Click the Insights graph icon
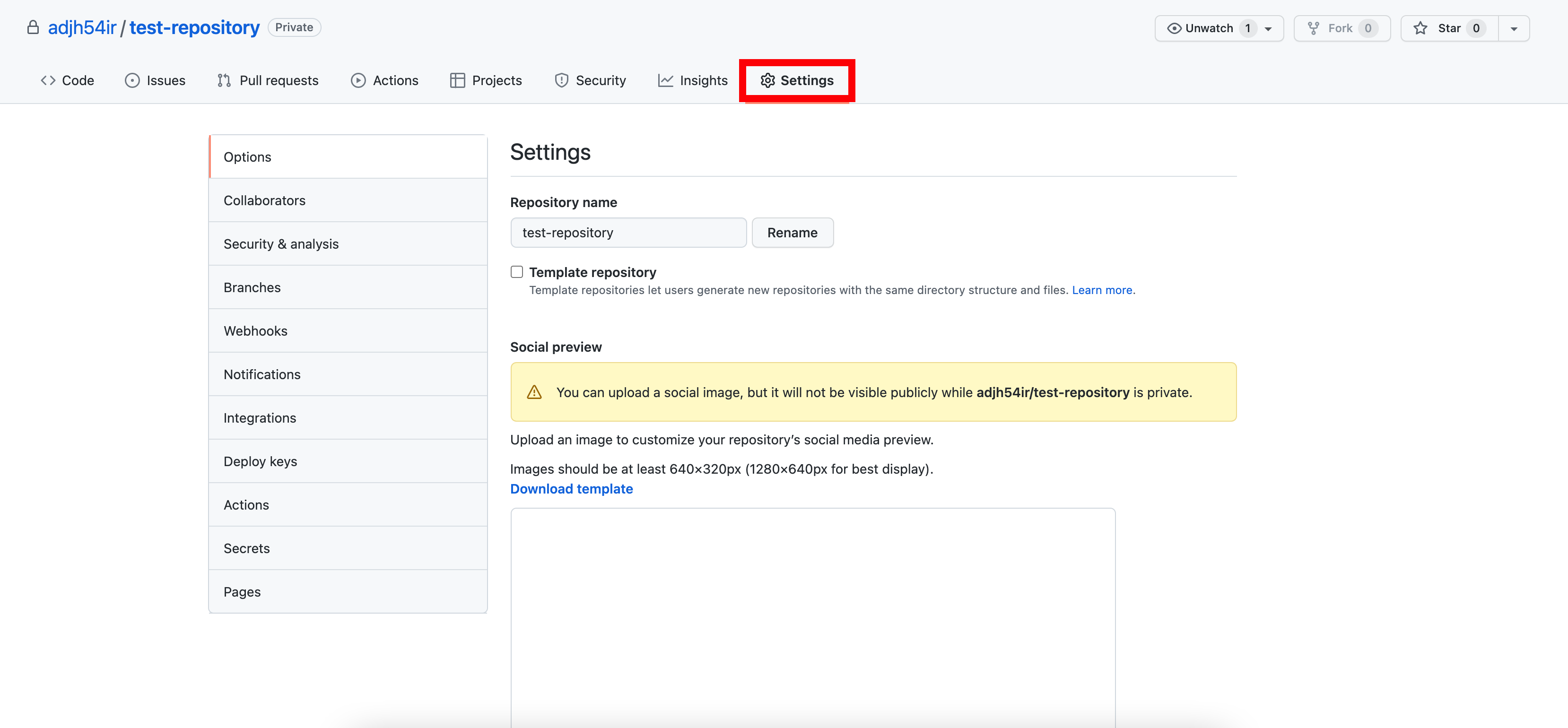Screen dimensions: 1568x728 pyautogui.click(x=665, y=80)
